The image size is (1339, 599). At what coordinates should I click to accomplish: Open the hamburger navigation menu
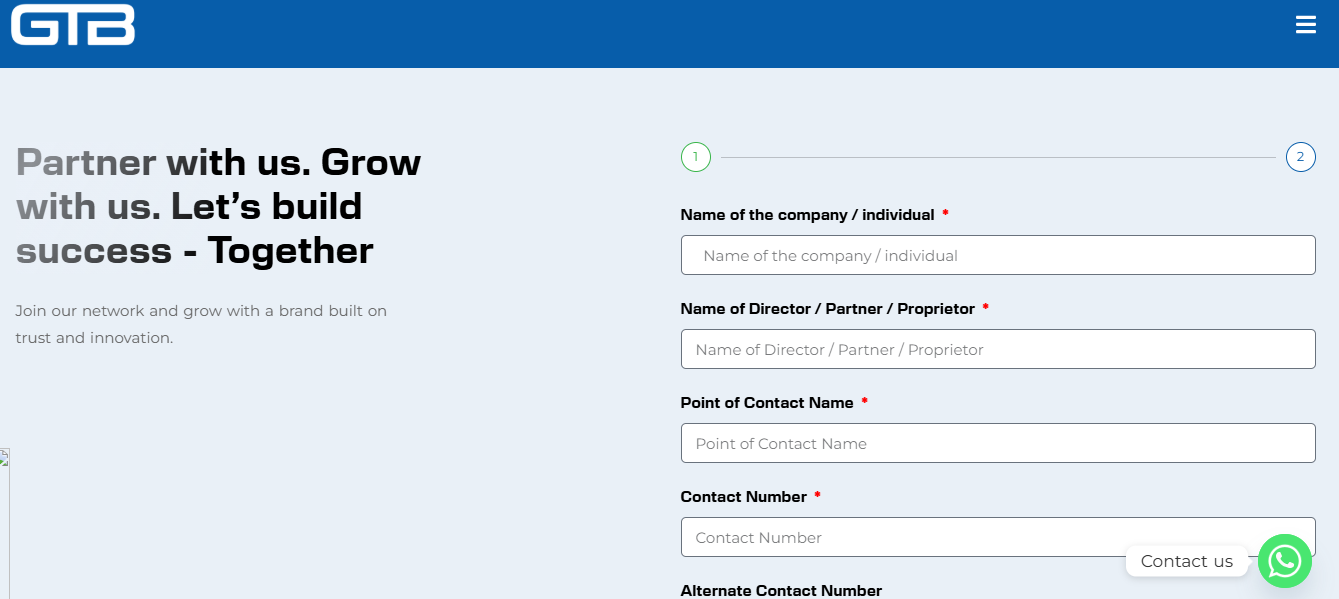pos(1305,25)
